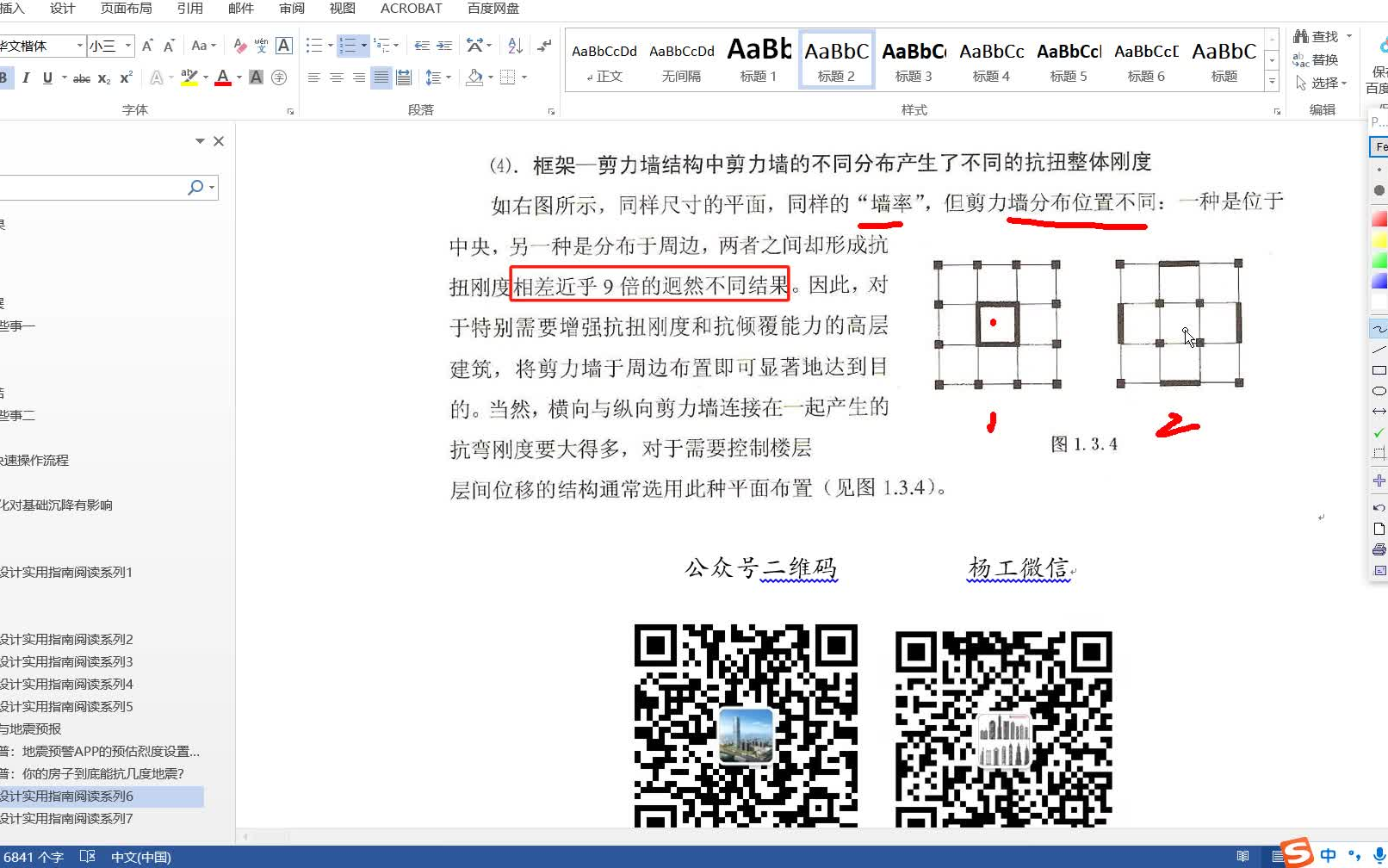Sort text with the A-Z sort icon
1388x868 pixels.
click(515, 46)
